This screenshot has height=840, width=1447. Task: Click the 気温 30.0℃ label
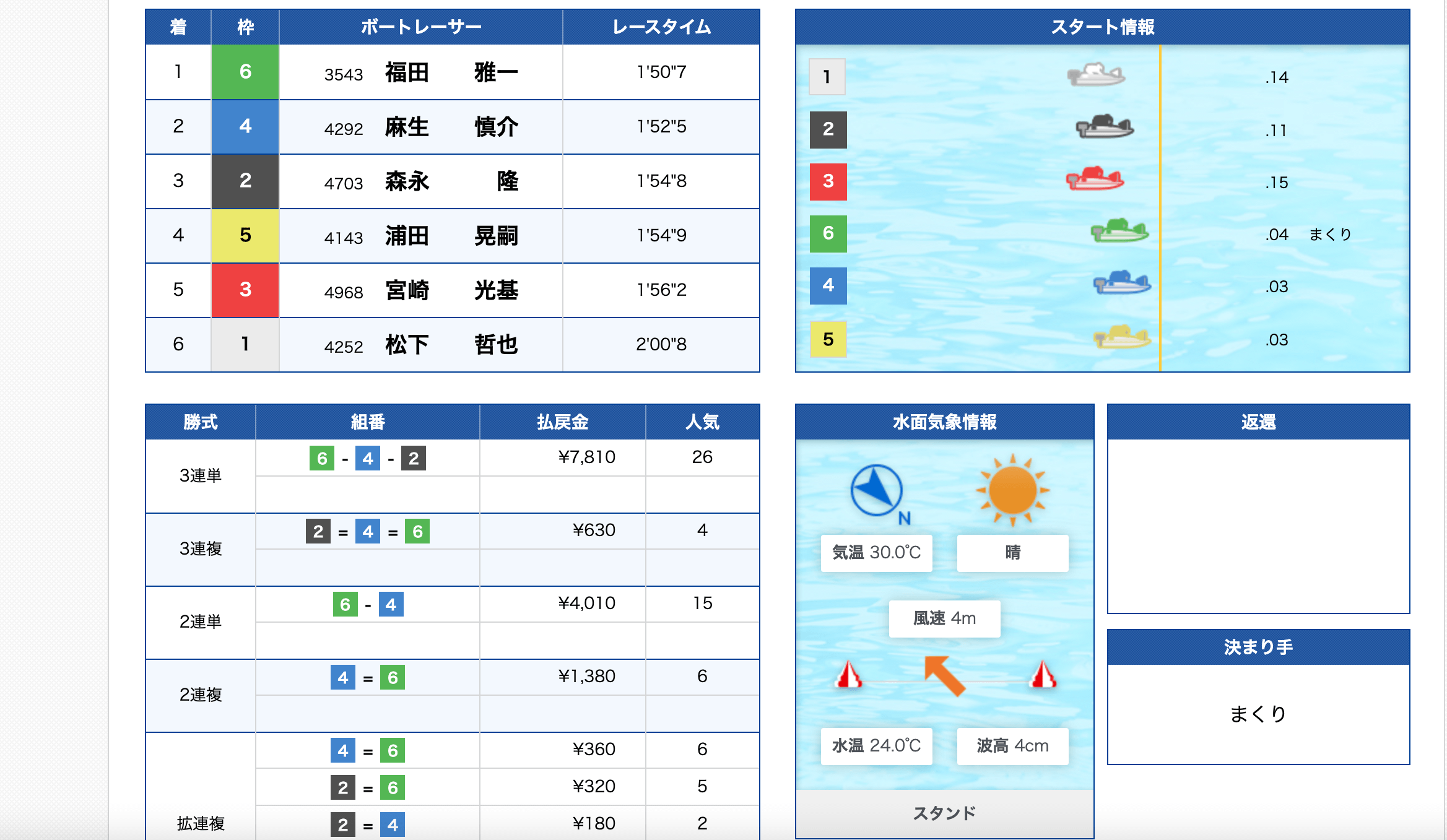click(x=876, y=553)
